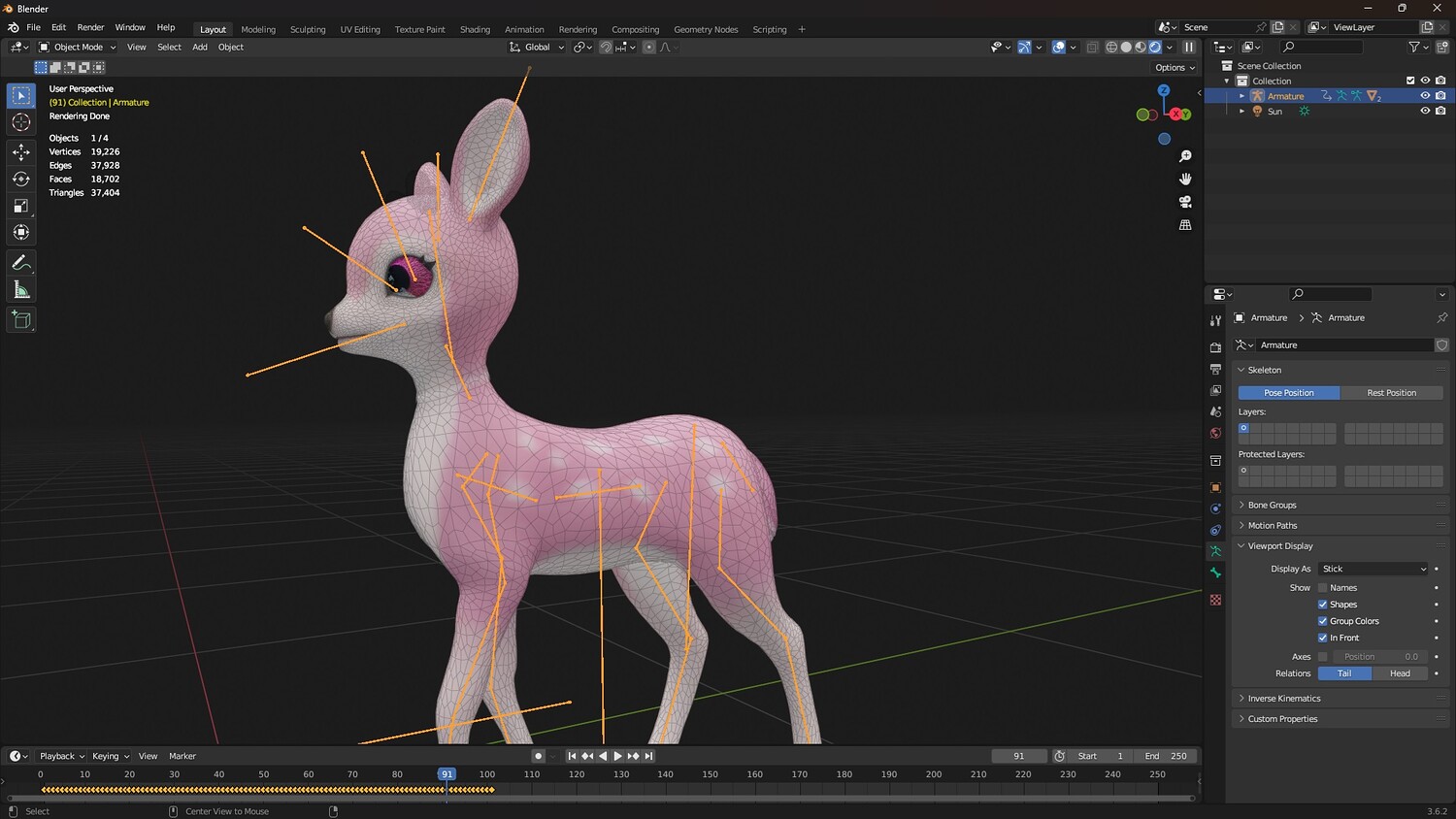Select Tail relations button

(x=1344, y=673)
